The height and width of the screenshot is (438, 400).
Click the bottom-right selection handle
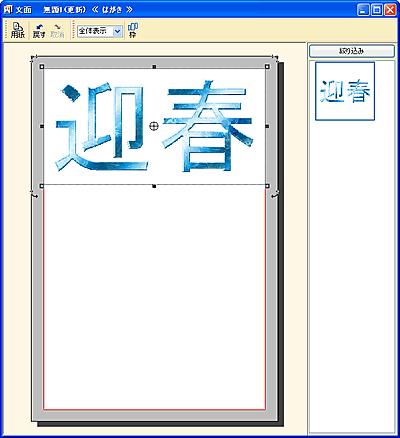(x=267, y=186)
